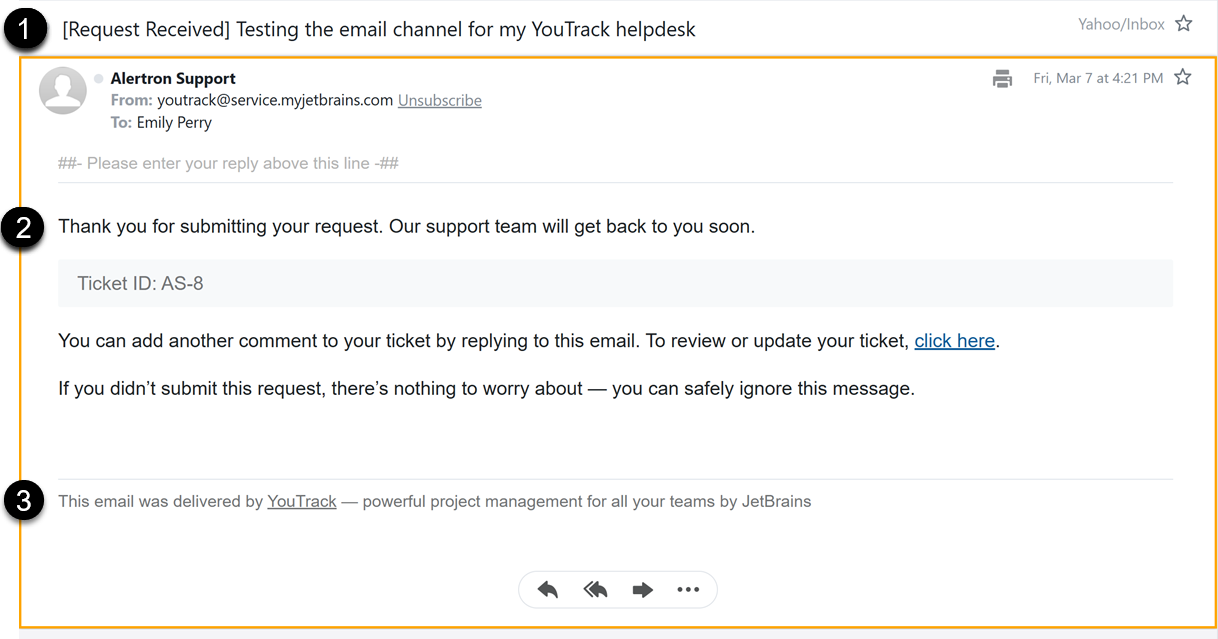Open the YouTrack website link
Screen dimensions: 1218x639
[x=302, y=501]
